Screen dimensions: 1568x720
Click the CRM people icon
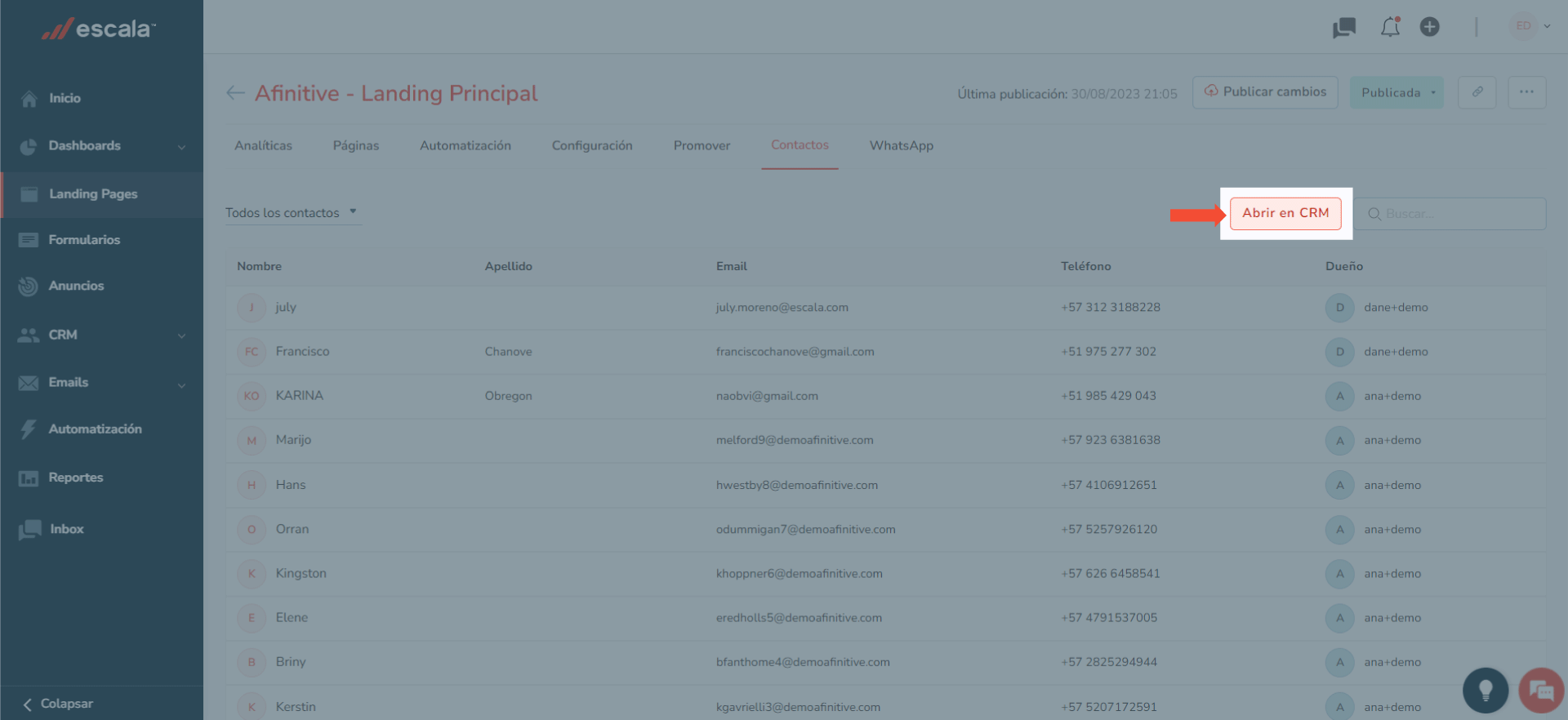coord(29,335)
